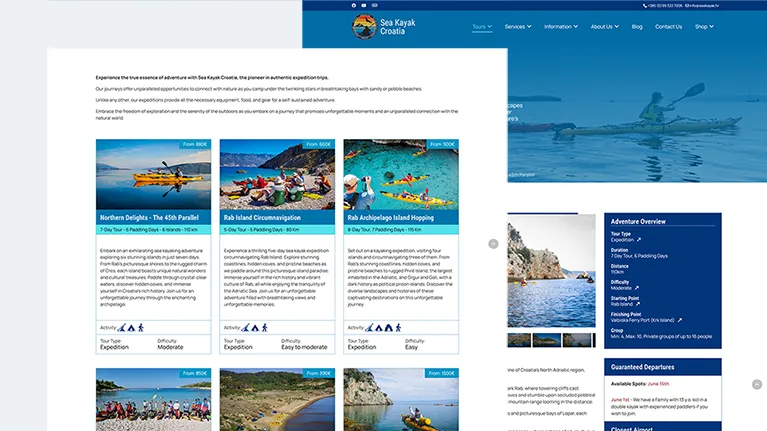767x431 pixels.
Task: Call the phone number in the header
Action: pos(662,6)
